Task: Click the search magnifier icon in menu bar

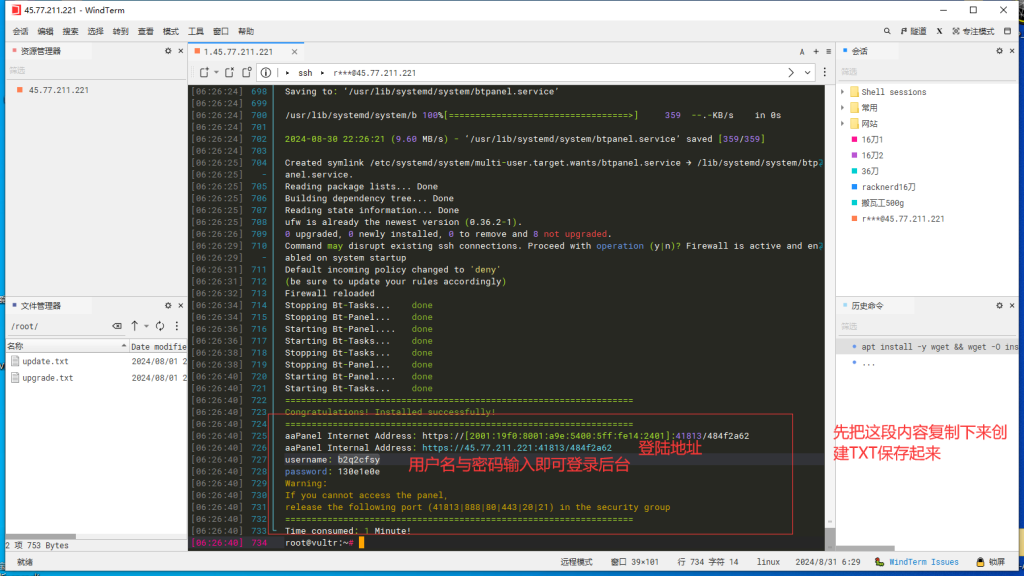Action: point(887,31)
